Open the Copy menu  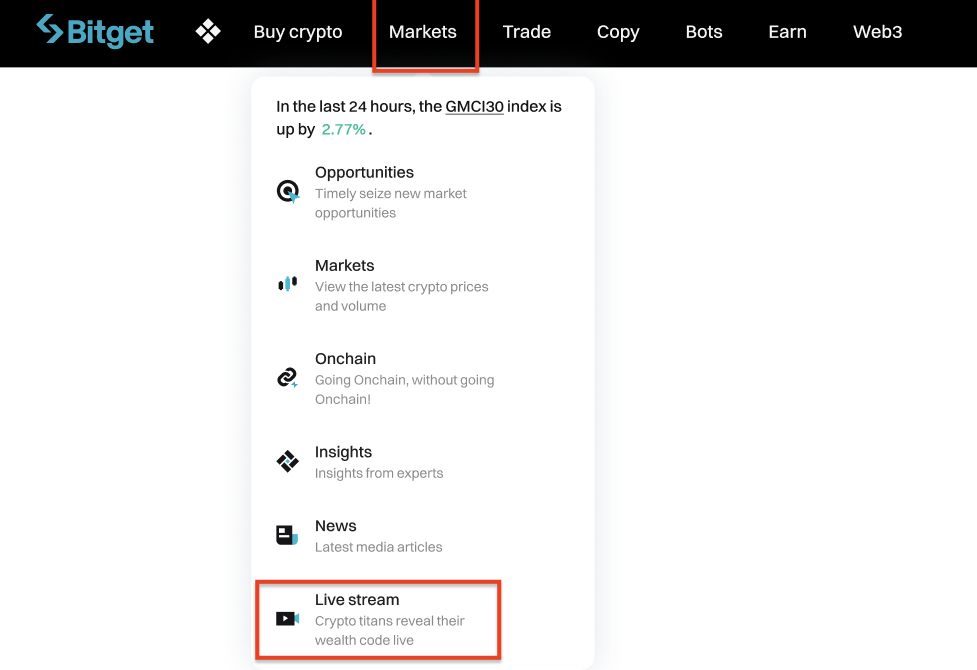click(x=618, y=32)
